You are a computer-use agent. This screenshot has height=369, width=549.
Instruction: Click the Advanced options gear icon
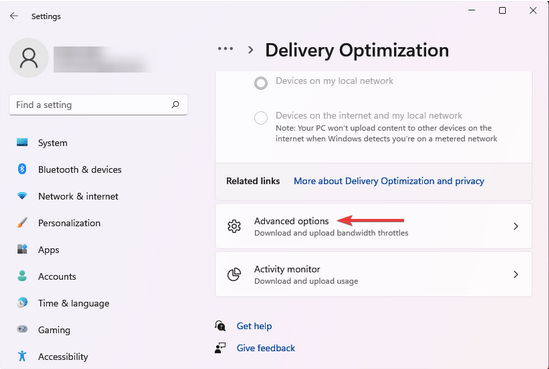234,226
